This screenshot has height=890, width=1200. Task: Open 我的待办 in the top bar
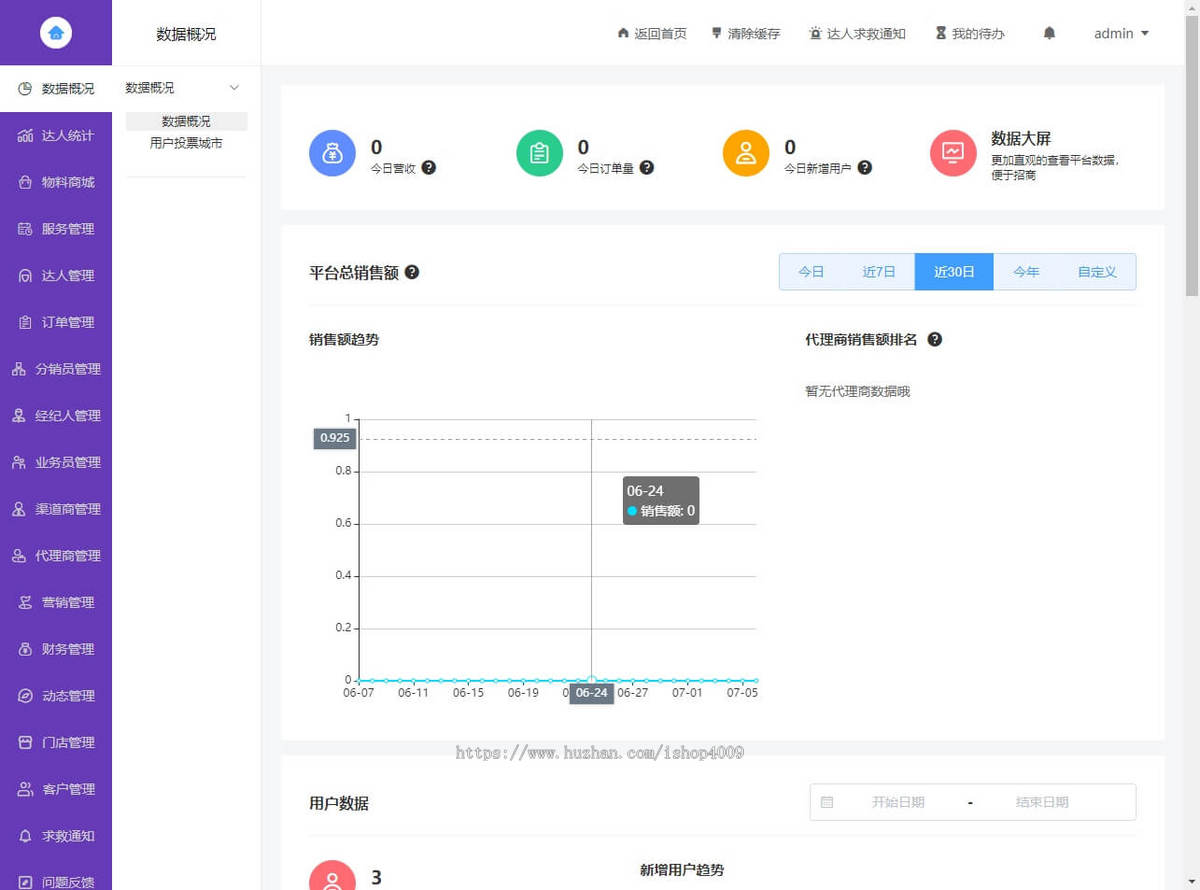point(970,33)
